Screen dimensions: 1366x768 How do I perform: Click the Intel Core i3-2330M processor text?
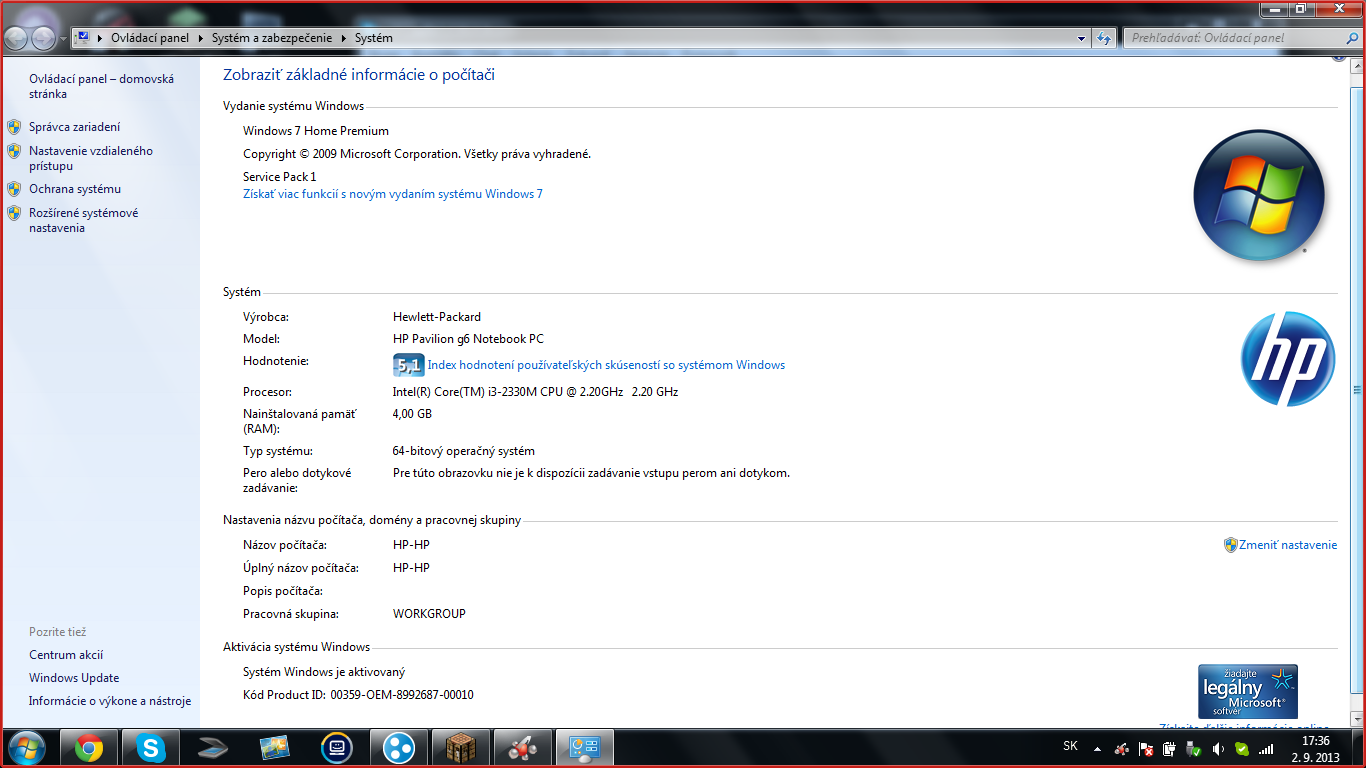point(535,392)
